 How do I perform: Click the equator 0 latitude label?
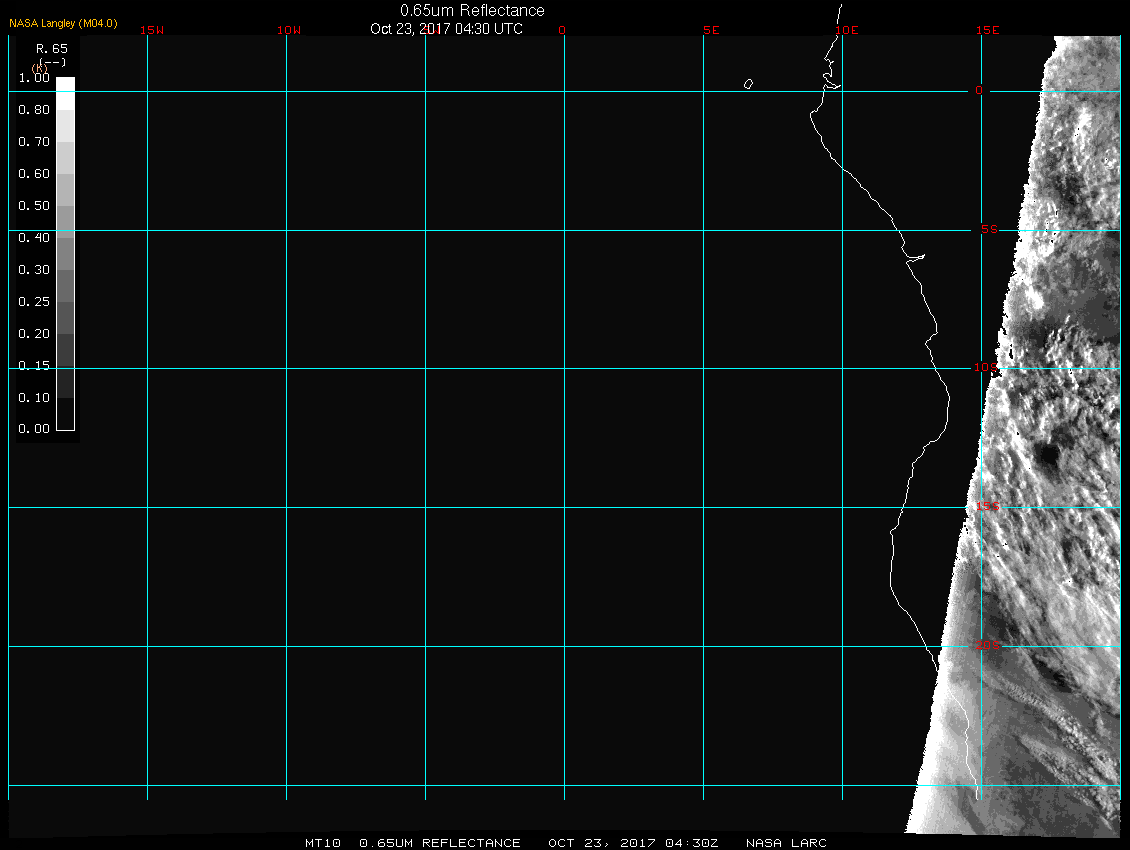click(x=979, y=90)
